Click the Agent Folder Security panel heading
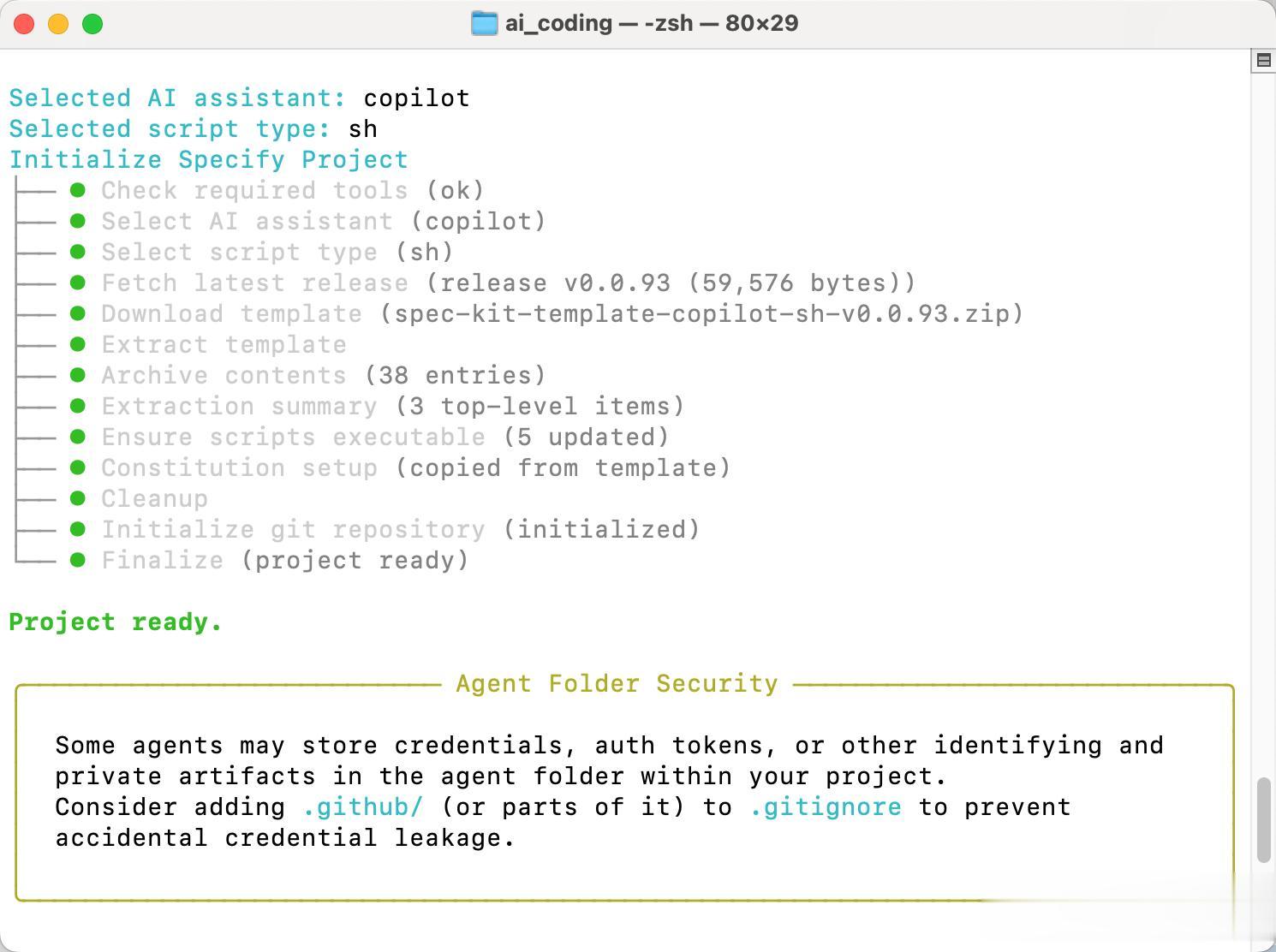 click(617, 684)
